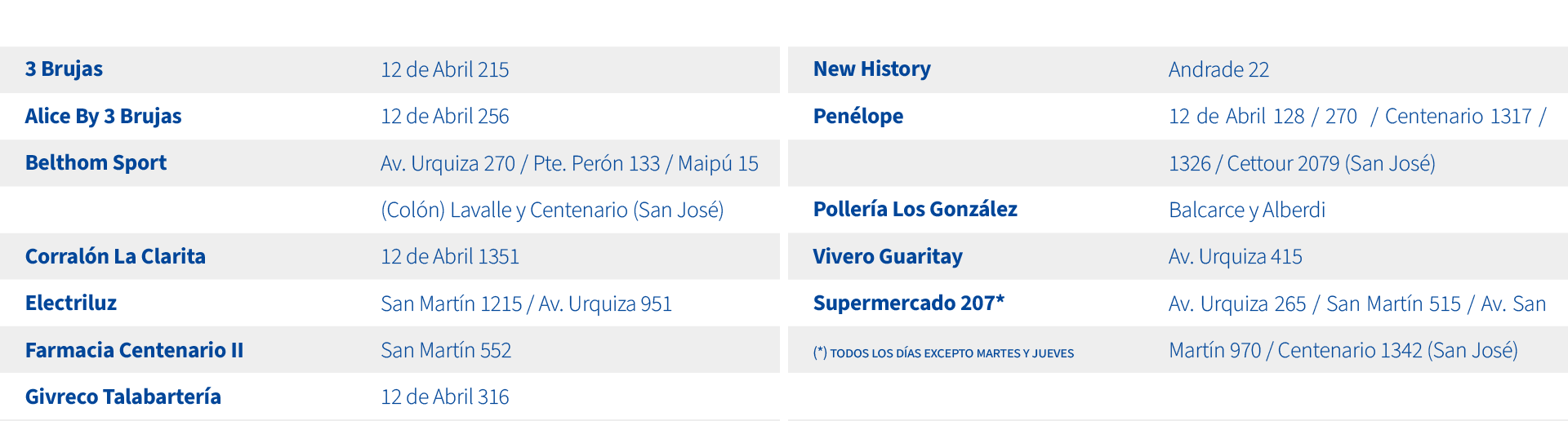Click the address 12 de Abril 215
The height and width of the screenshot is (421, 1568).
[x=445, y=70]
